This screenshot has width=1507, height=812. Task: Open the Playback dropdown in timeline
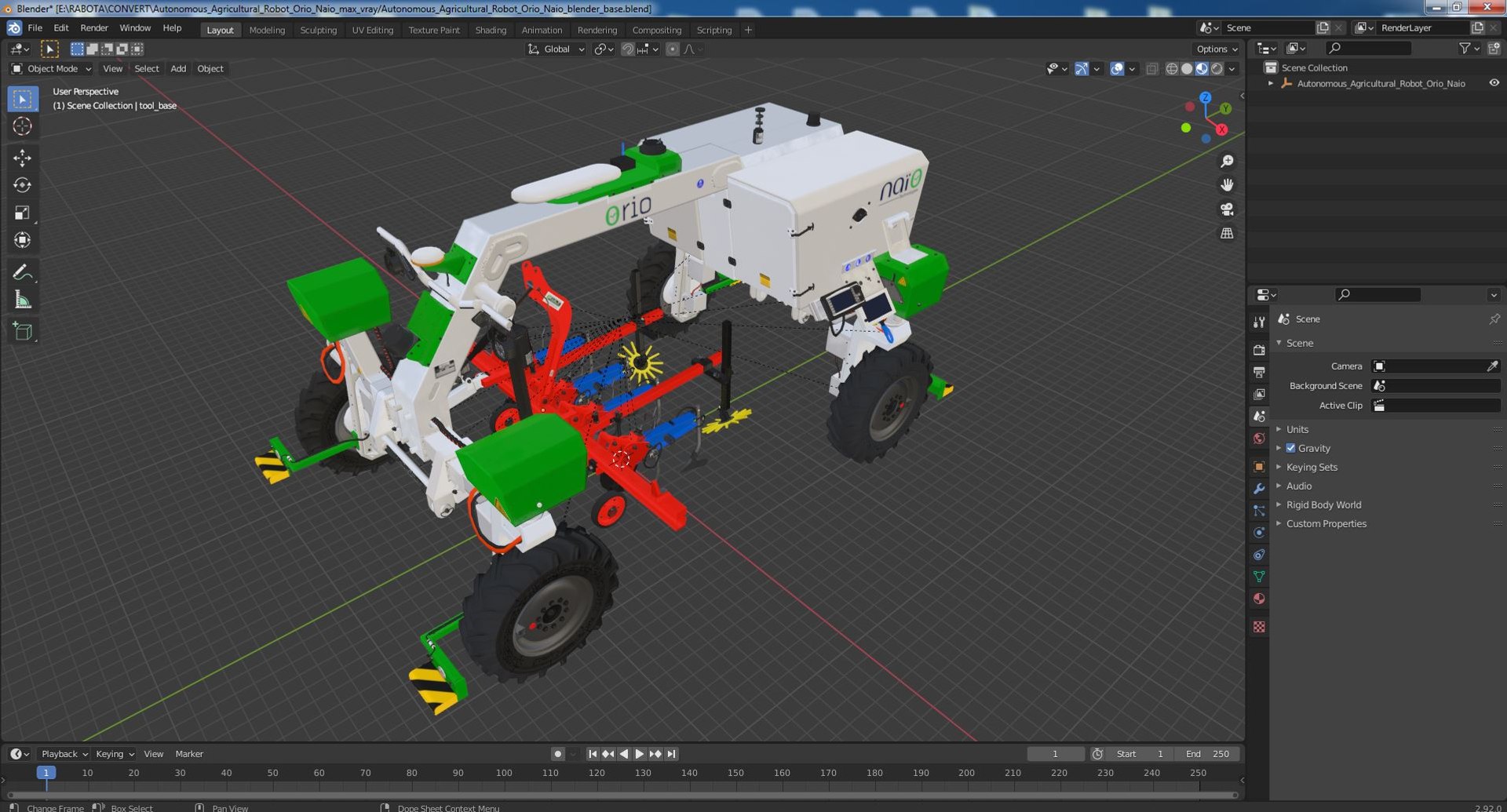(64, 754)
